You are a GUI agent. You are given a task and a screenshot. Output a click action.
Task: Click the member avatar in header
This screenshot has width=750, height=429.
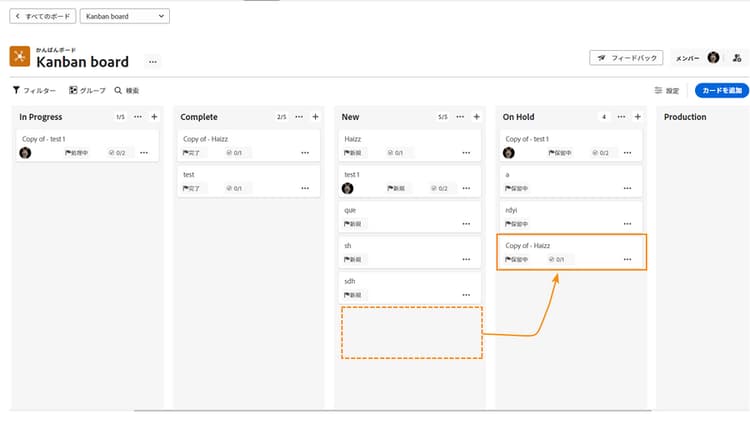click(713, 58)
